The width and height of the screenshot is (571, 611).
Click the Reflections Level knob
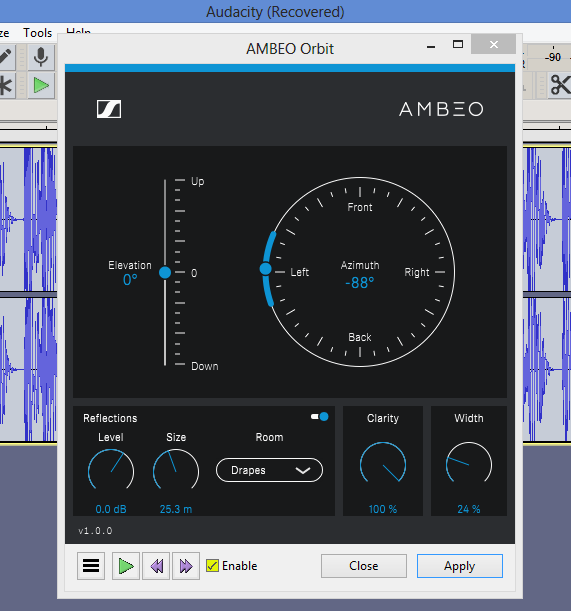(x=111, y=471)
